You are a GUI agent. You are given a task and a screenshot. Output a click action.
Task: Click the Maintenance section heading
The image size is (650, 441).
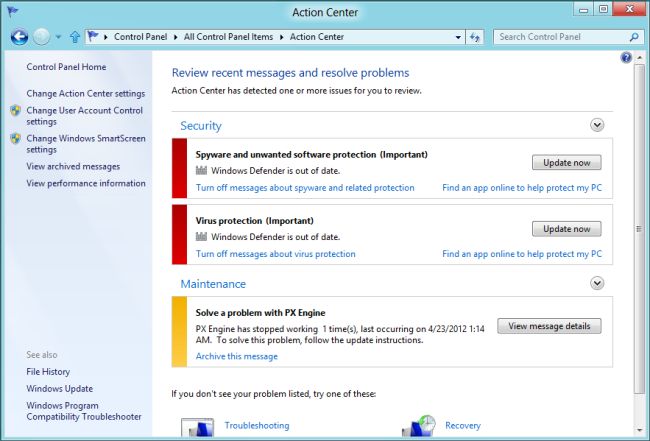pyautogui.click(x=213, y=284)
